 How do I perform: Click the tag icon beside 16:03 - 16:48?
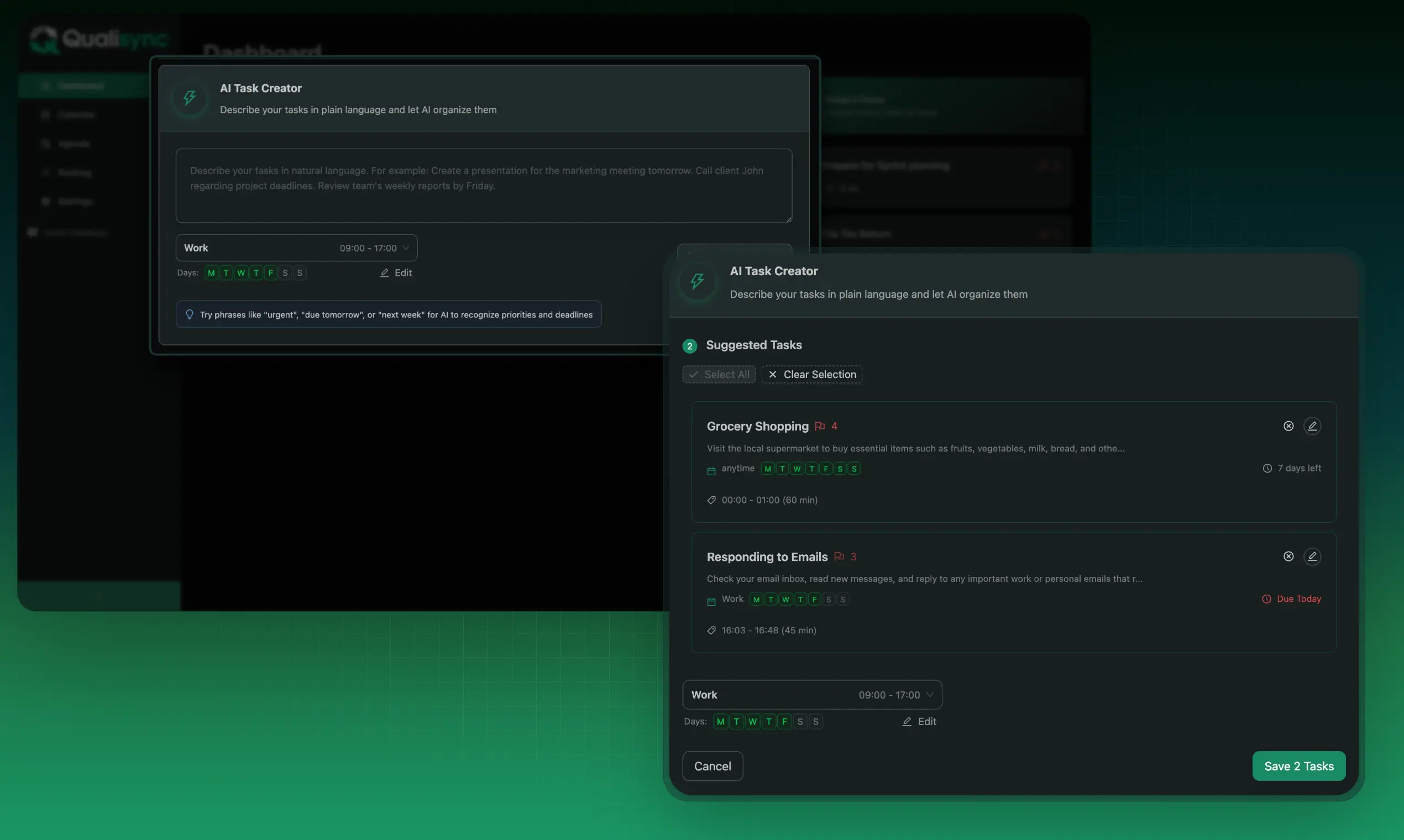coord(711,630)
